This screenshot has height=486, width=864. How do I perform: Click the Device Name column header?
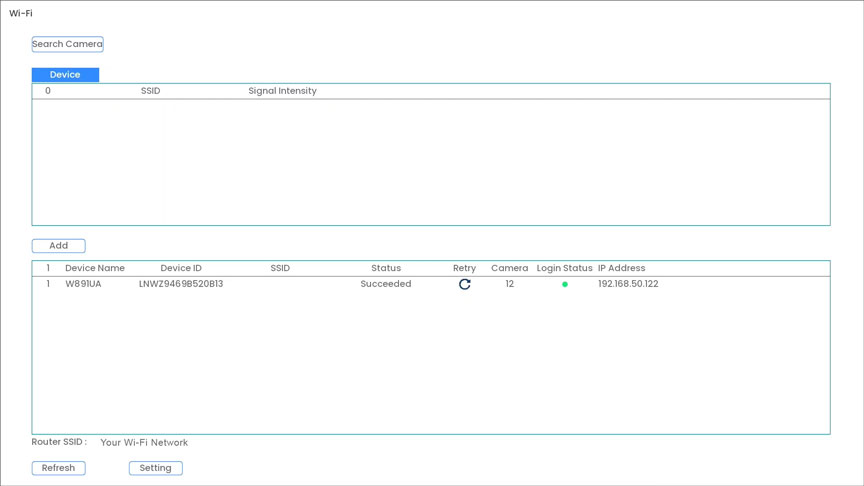coord(95,268)
